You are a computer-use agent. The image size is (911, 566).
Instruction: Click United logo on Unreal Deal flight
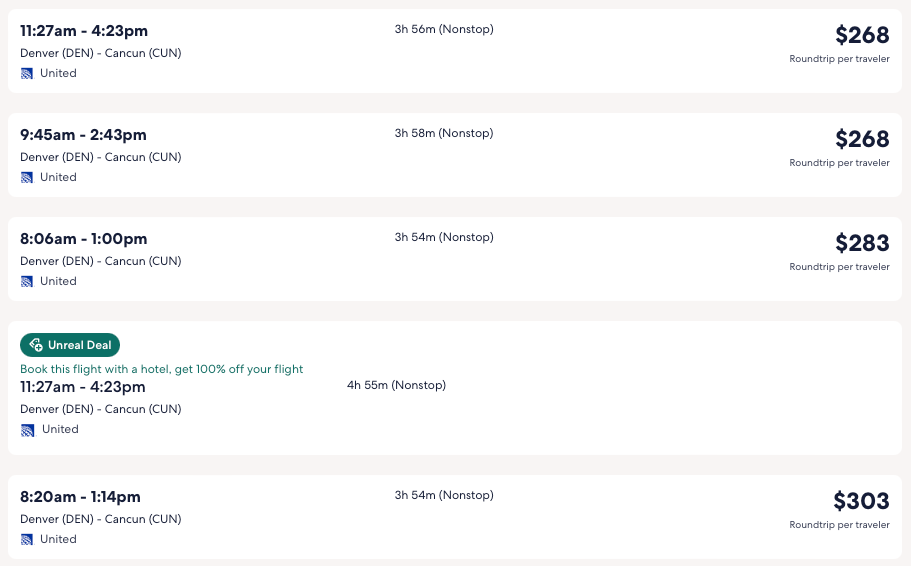27,429
